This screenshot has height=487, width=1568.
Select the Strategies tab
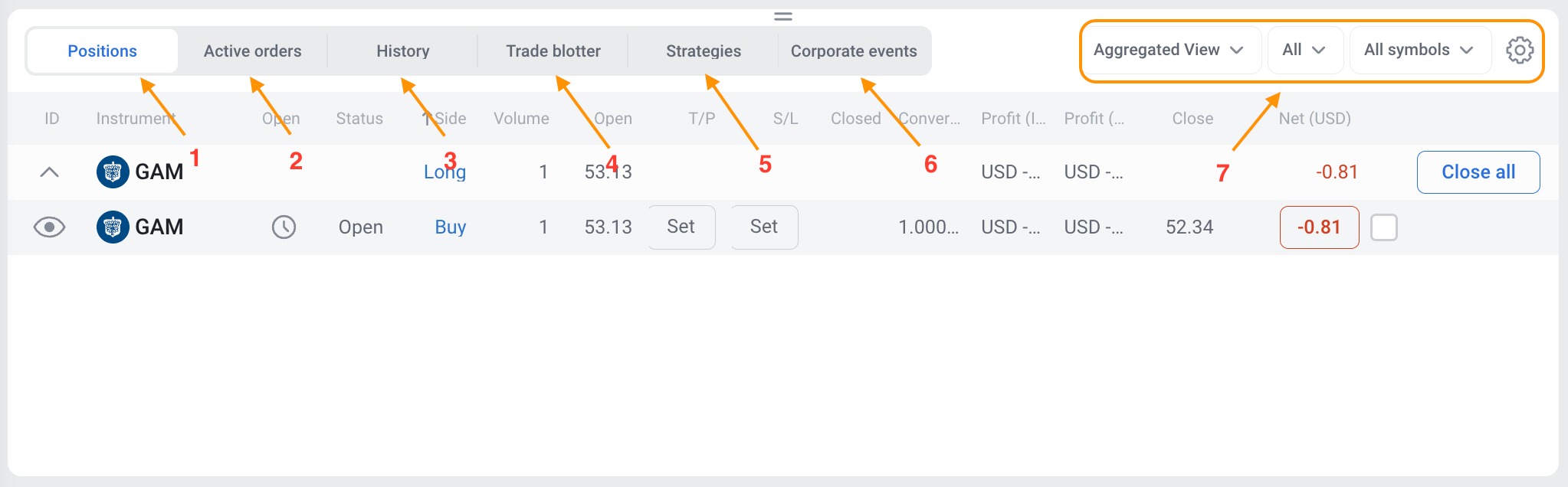coord(703,51)
